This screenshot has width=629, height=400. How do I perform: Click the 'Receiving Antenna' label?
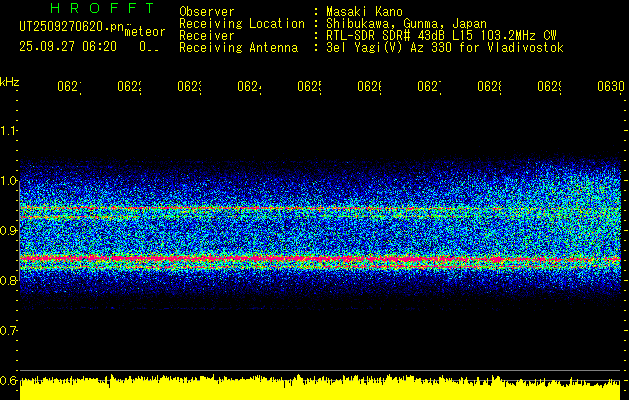tap(239, 48)
